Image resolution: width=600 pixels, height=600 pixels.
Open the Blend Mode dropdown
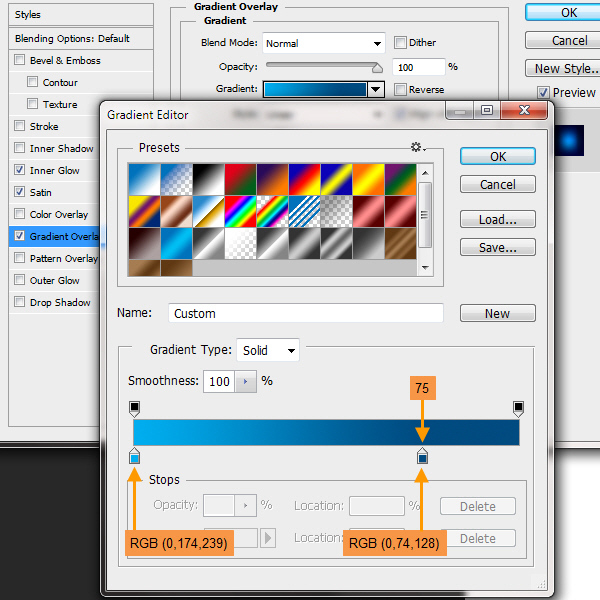coord(324,43)
